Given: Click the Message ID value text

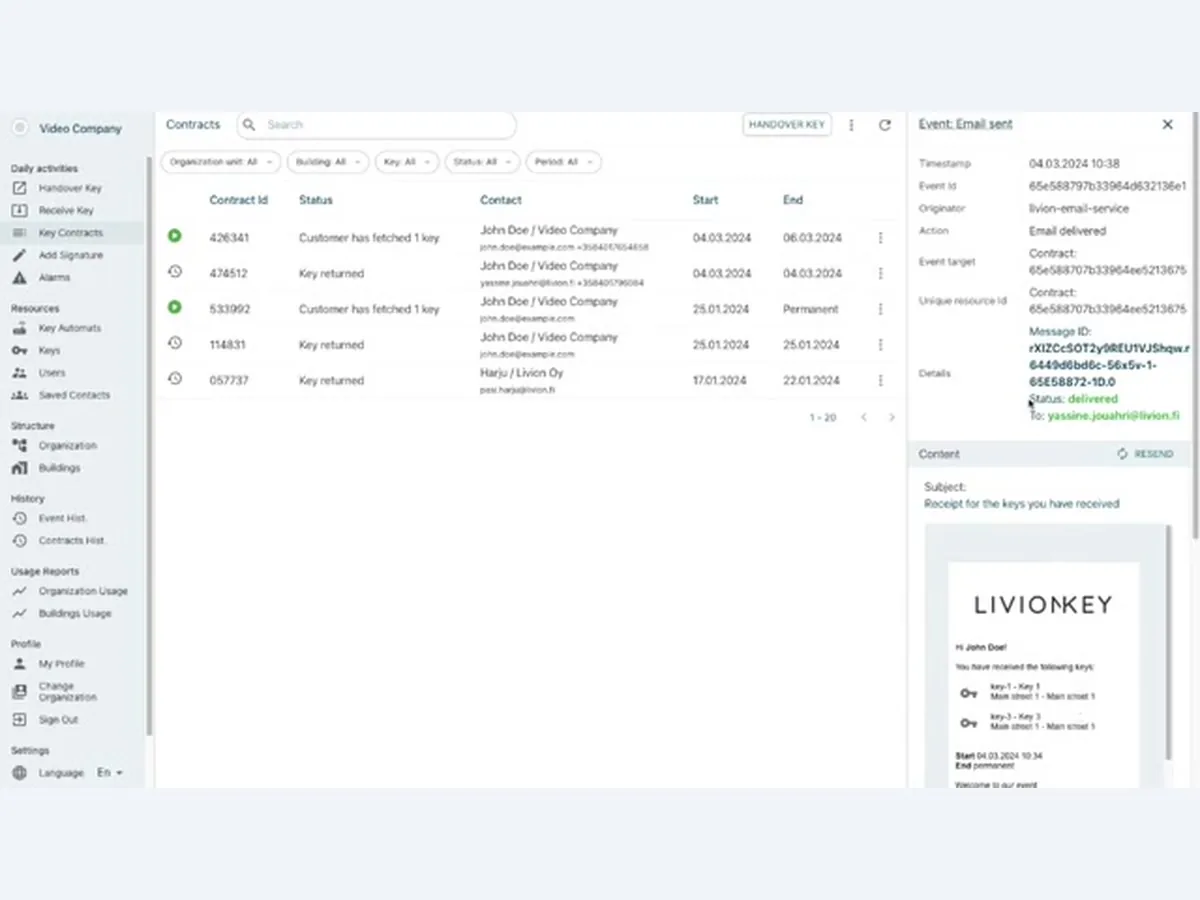Looking at the screenshot, I should 1109,365.
